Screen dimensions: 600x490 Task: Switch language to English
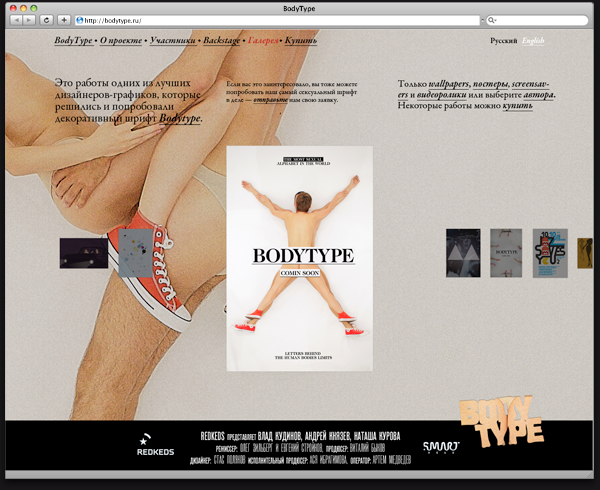pyautogui.click(x=533, y=41)
